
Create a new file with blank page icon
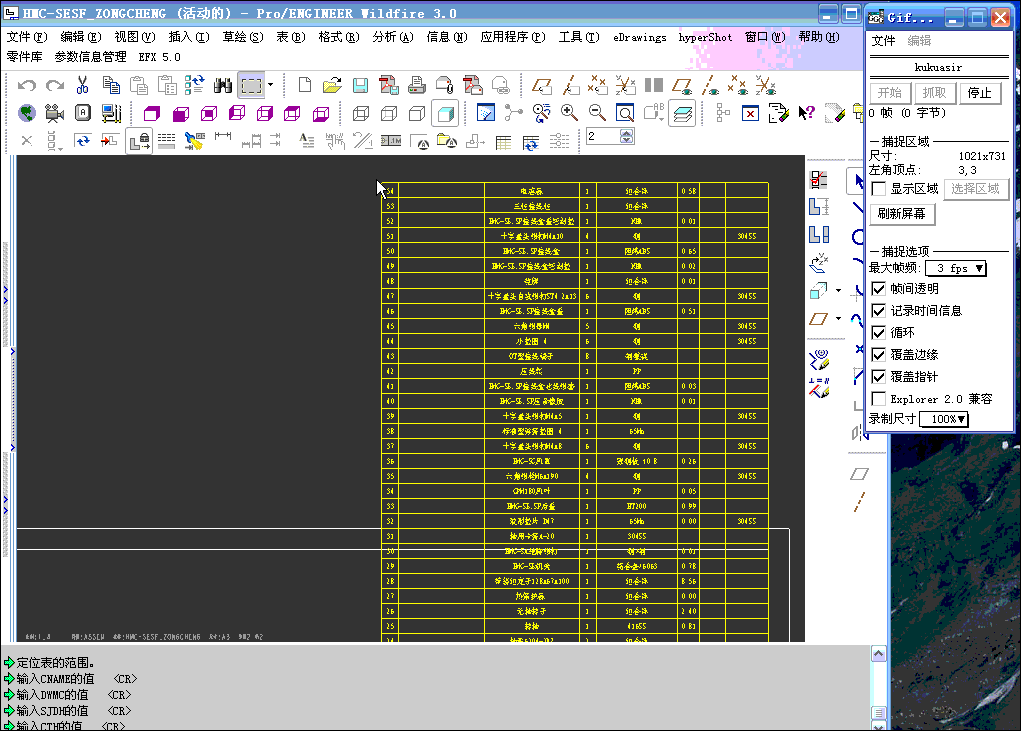coord(304,85)
